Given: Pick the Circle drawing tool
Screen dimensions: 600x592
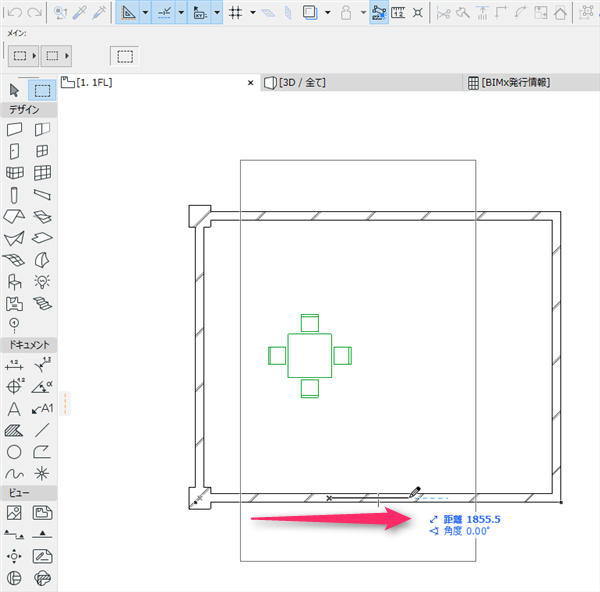Looking at the screenshot, I should [14, 452].
